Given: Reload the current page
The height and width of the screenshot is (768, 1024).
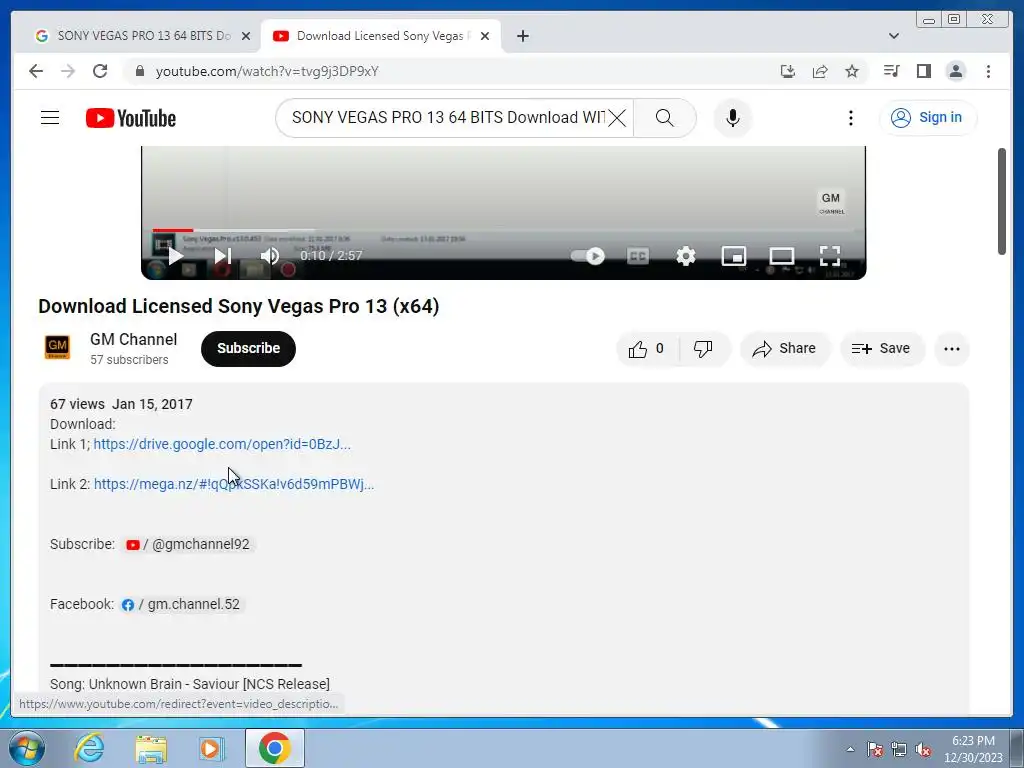Looking at the screenshot, I should (100, 71).
